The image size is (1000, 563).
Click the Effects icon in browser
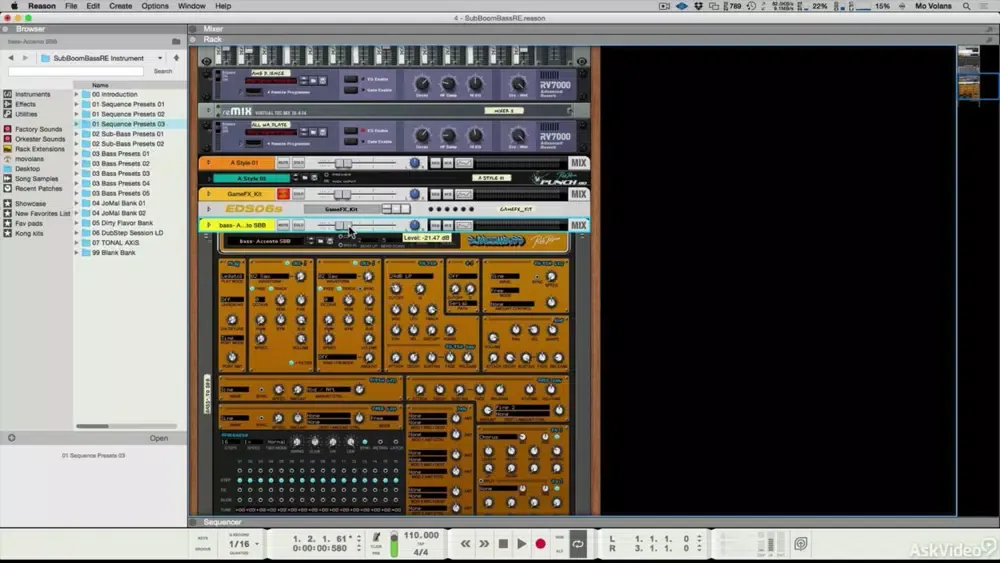[x=8, y=104]
